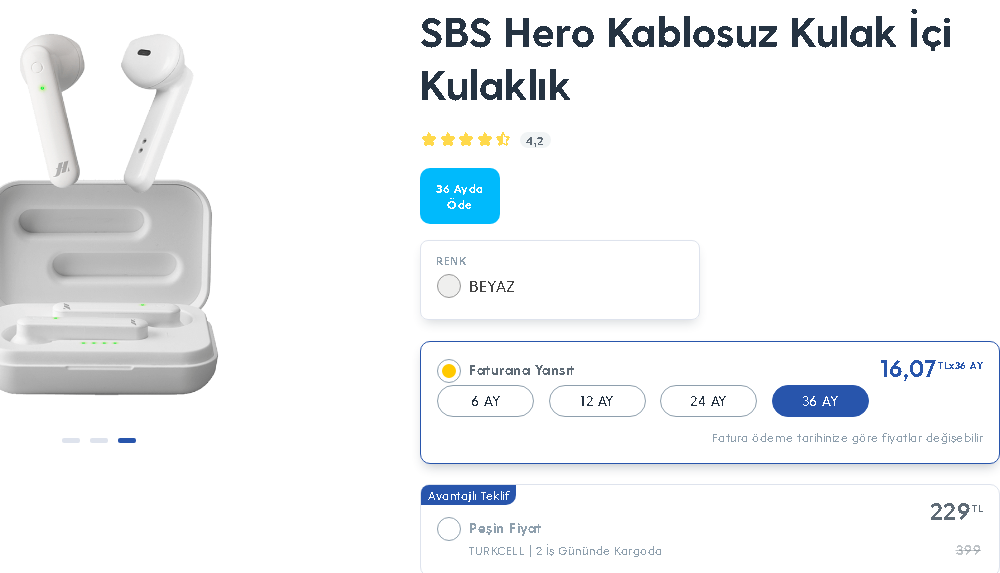
Task: Pick the 36 AY installment plan
Action: click(x=820, y=401)
